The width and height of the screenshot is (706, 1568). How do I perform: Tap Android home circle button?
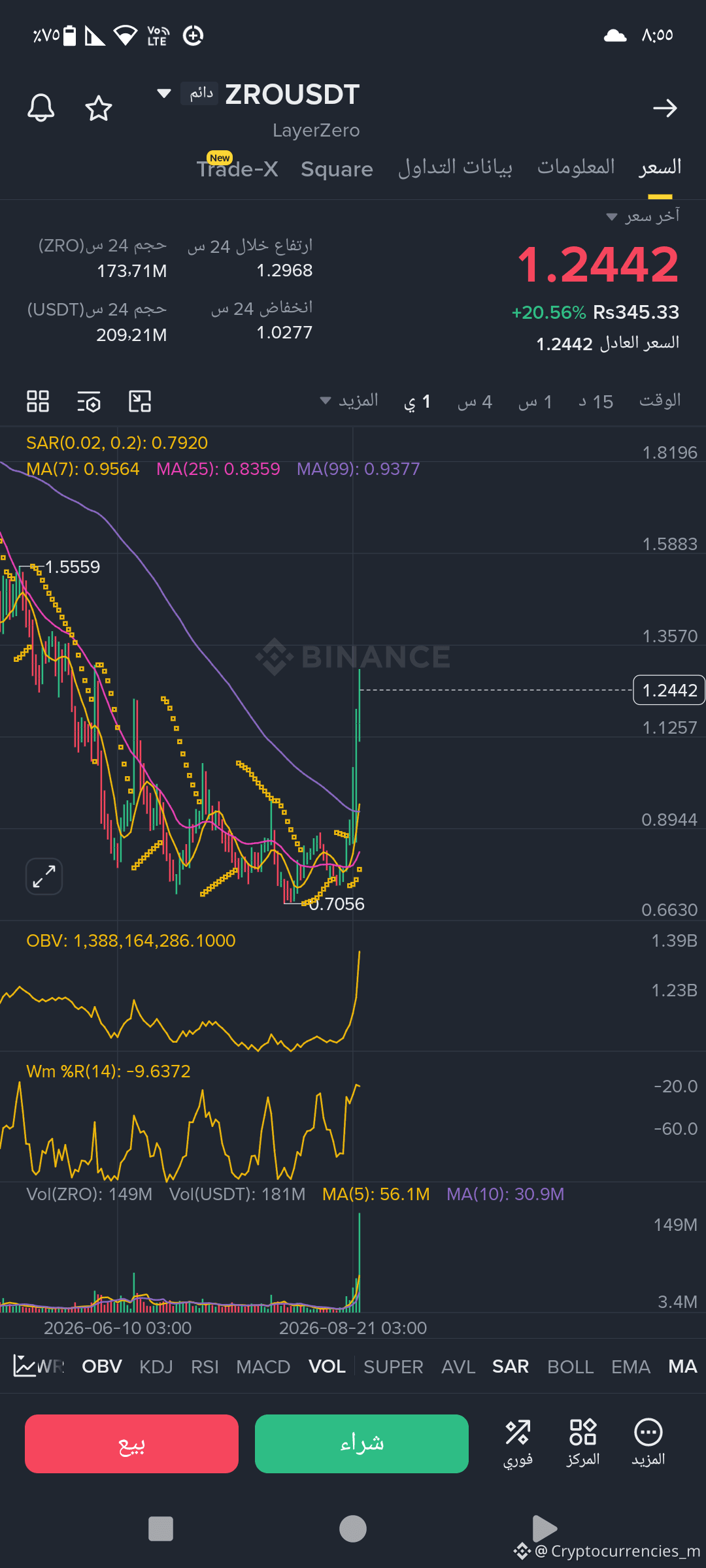coord(353,1529)
